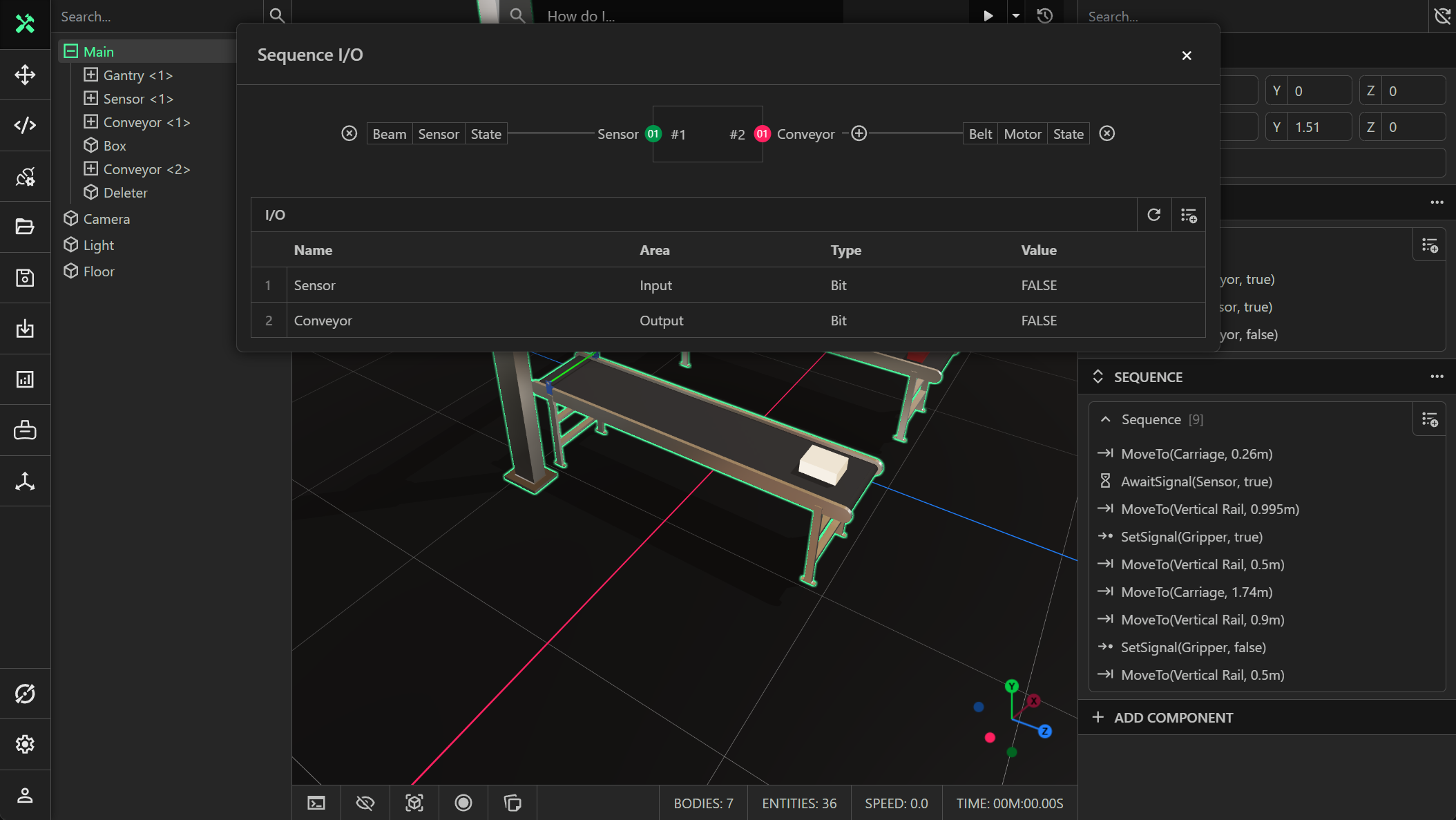This screenshot has height=820, width=1456.
Task: Open the play button dropdown arrow
Action: (1015, 15)
